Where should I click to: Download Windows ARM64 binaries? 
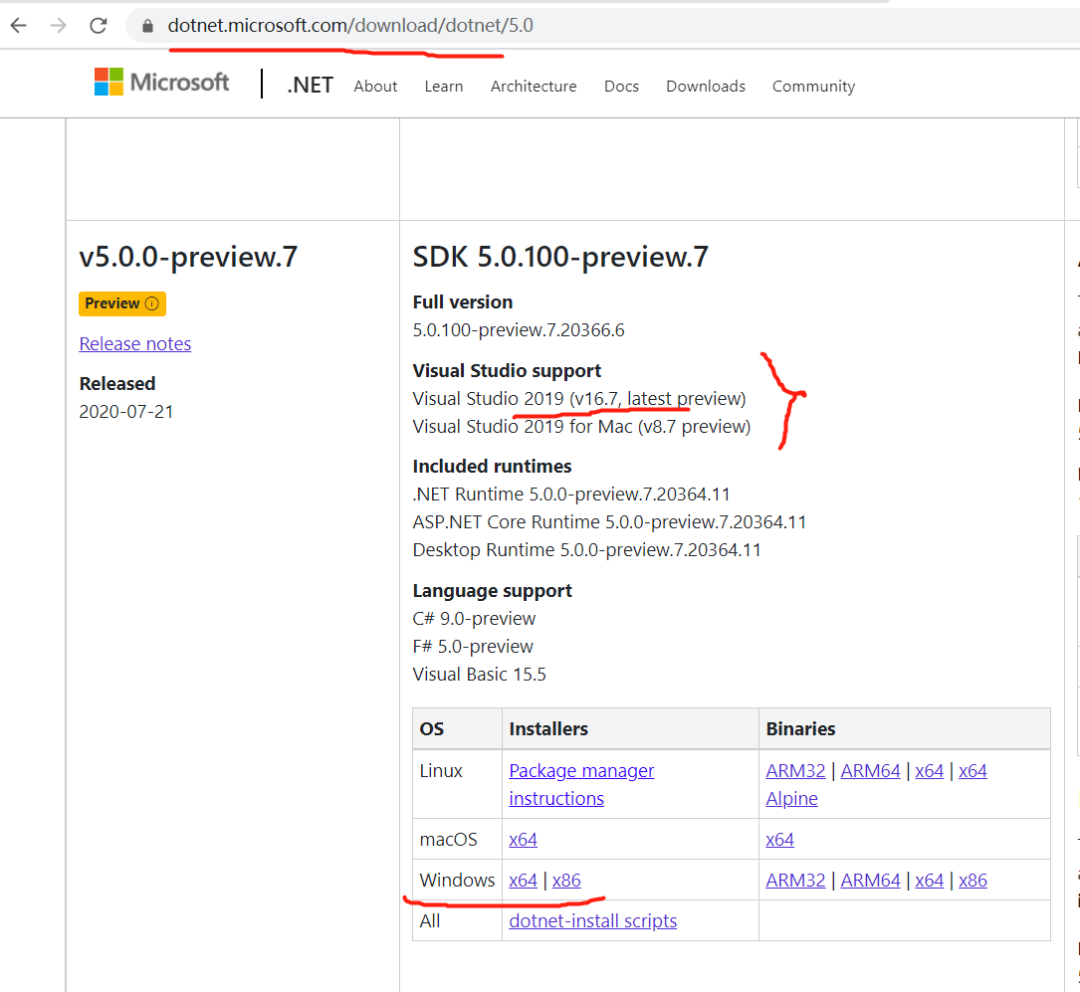click(x=871, y=880)
